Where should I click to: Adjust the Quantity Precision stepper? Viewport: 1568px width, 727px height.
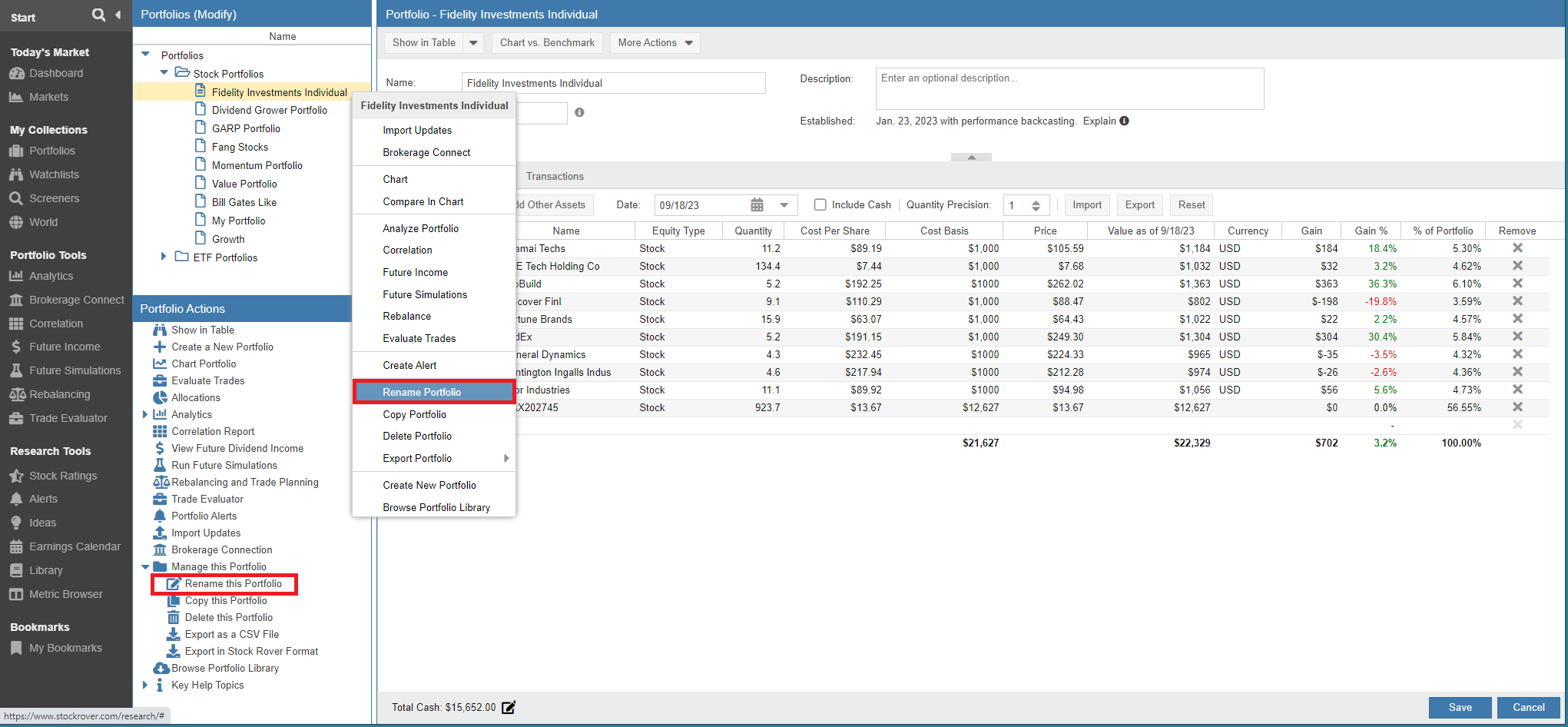pyautogui.click(x=1036, y=205)
